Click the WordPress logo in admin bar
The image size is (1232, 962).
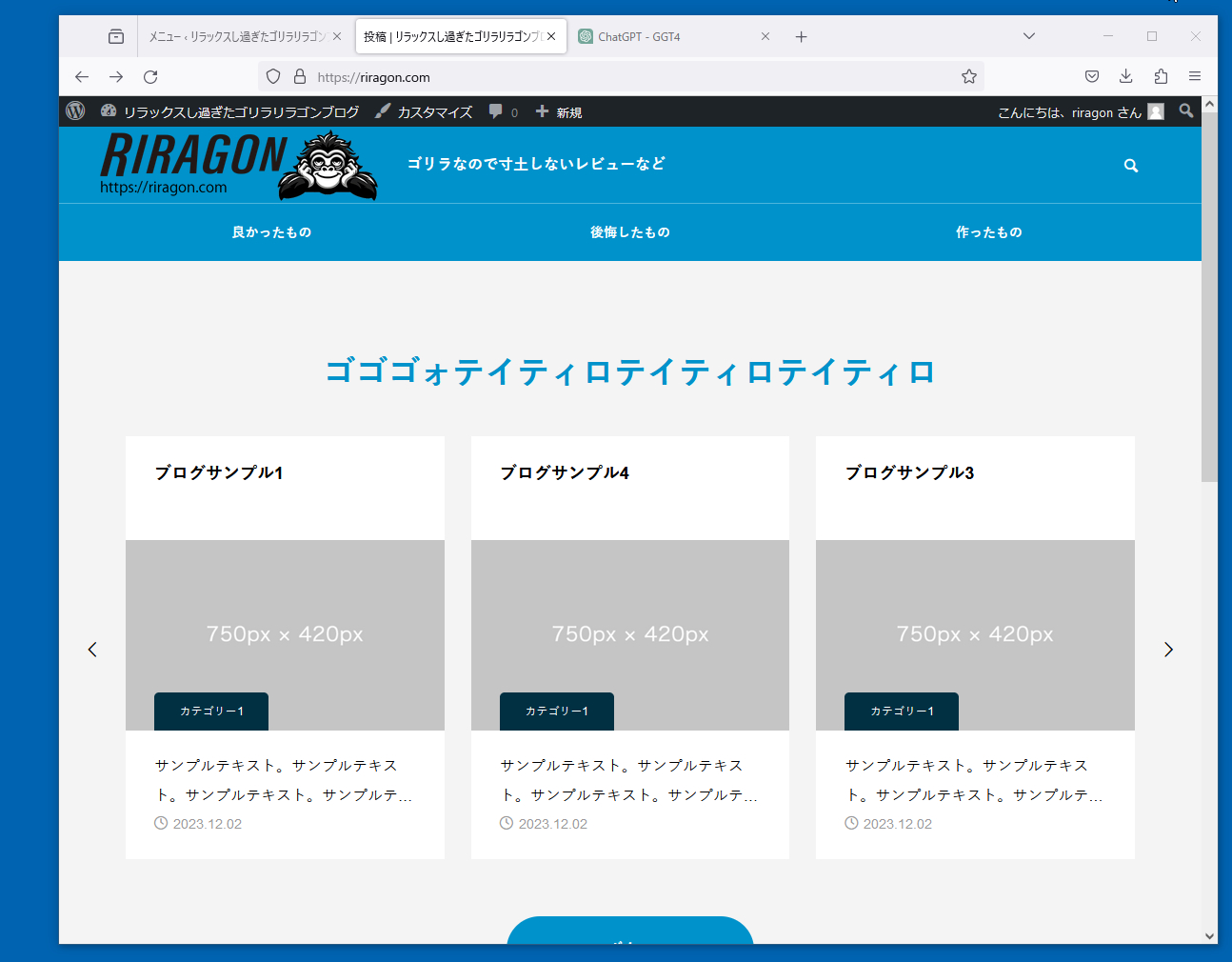(x=76, y=111)
